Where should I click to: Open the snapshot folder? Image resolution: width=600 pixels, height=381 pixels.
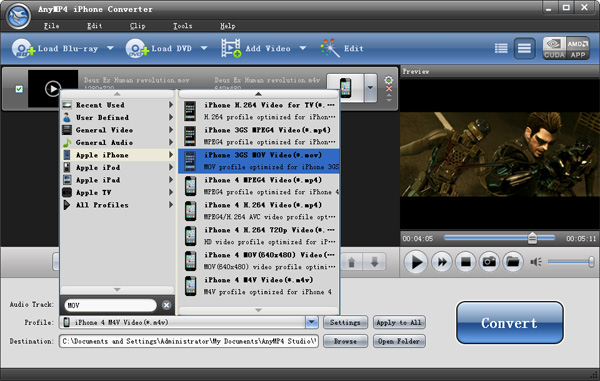[513, 262]
